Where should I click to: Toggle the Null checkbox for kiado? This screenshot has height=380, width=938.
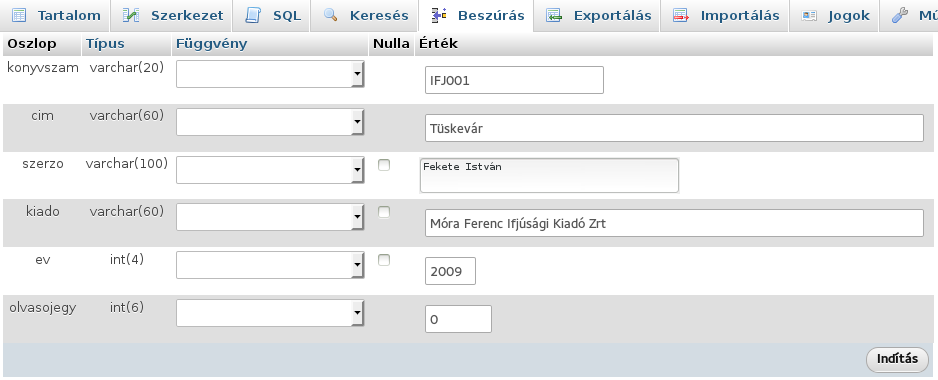(x=384, y=212)
